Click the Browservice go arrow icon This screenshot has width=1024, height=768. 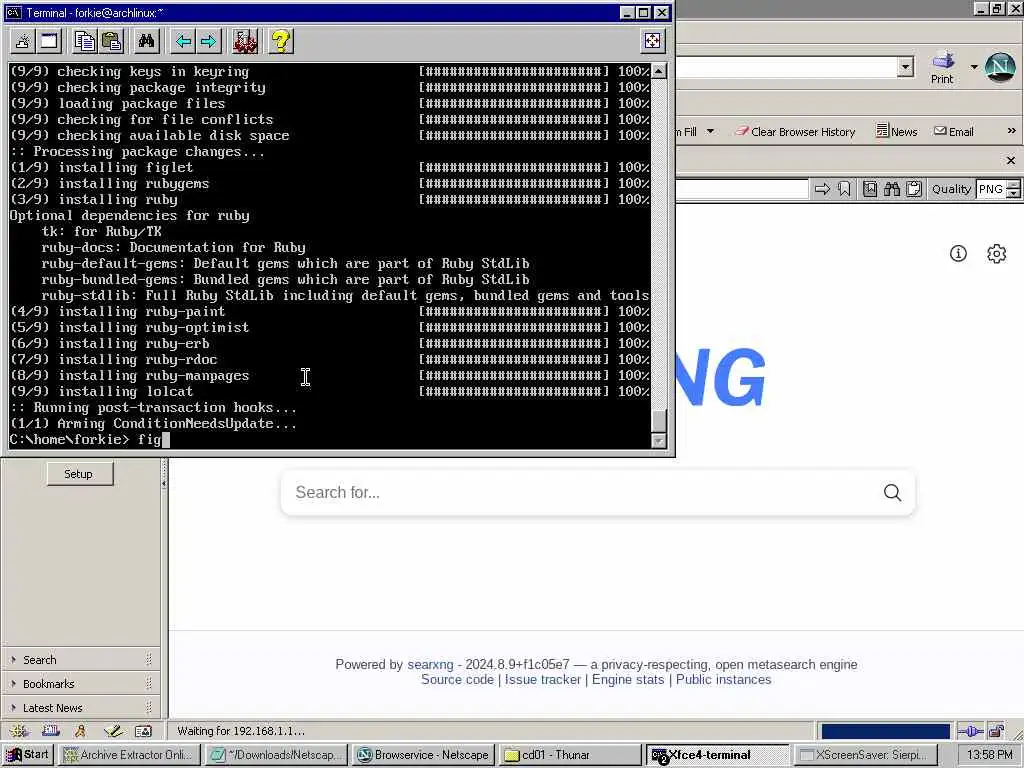click(822, 189)
